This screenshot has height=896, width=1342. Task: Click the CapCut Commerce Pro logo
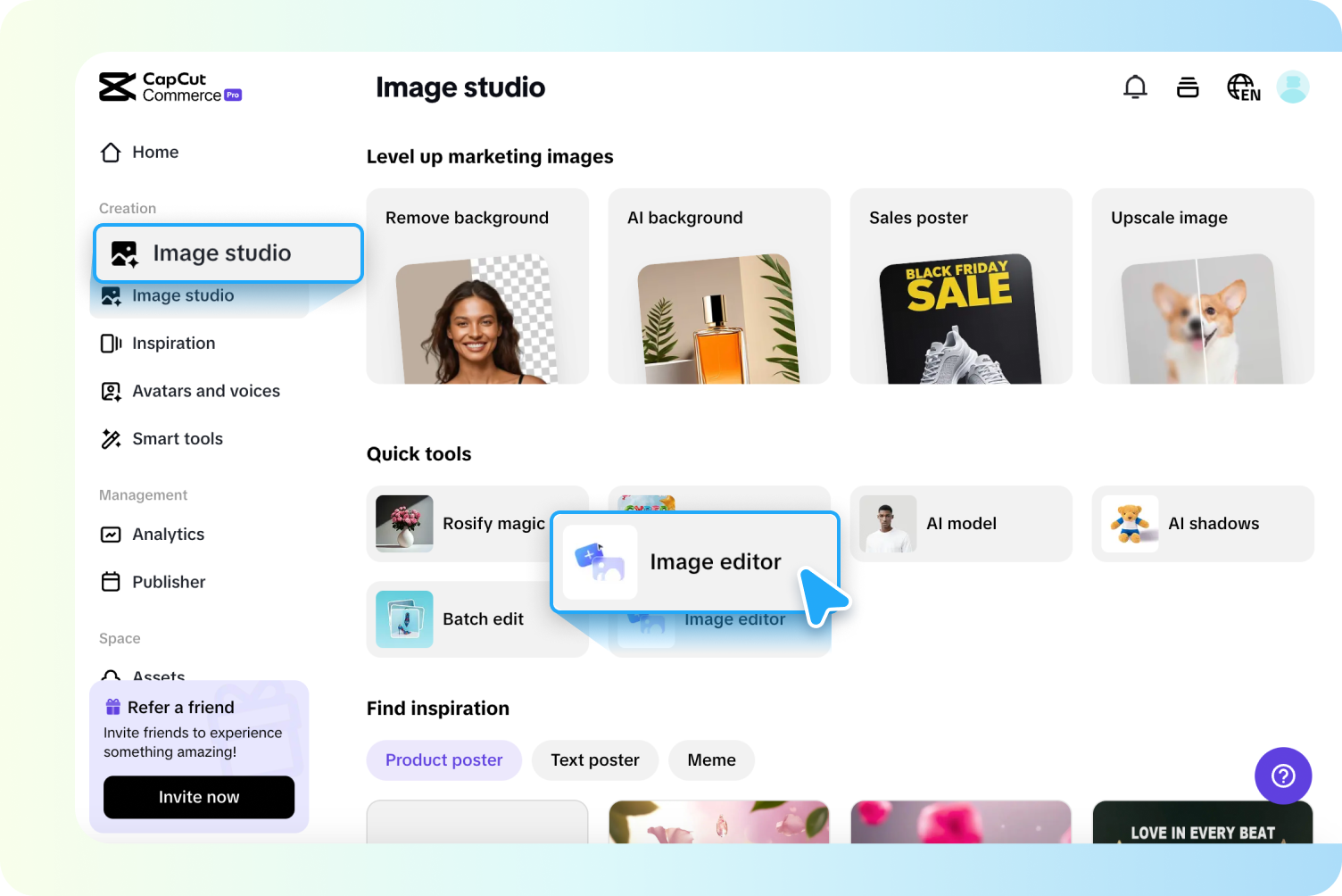(x=170, y=87)
